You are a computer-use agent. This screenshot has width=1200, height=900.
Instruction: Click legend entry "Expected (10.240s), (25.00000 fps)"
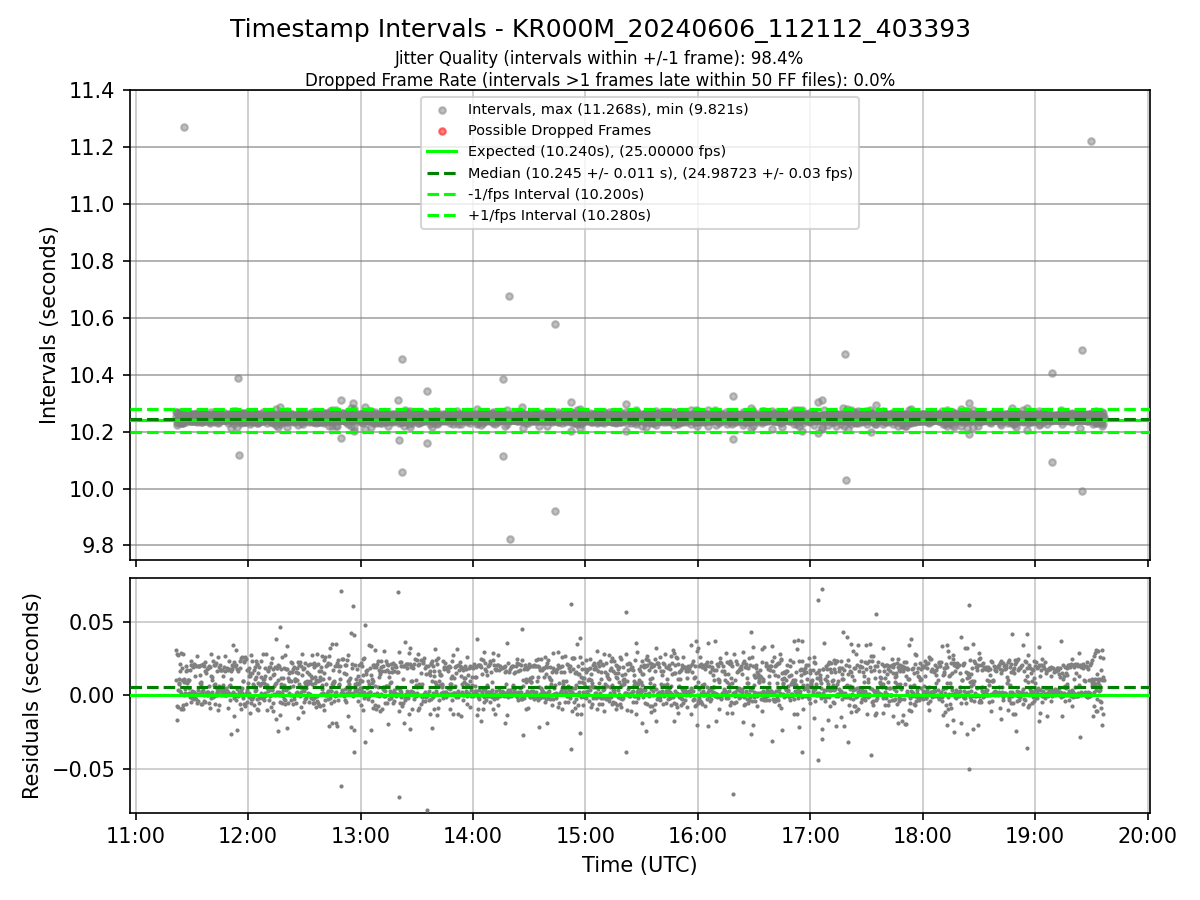click(x=597, y=152)
